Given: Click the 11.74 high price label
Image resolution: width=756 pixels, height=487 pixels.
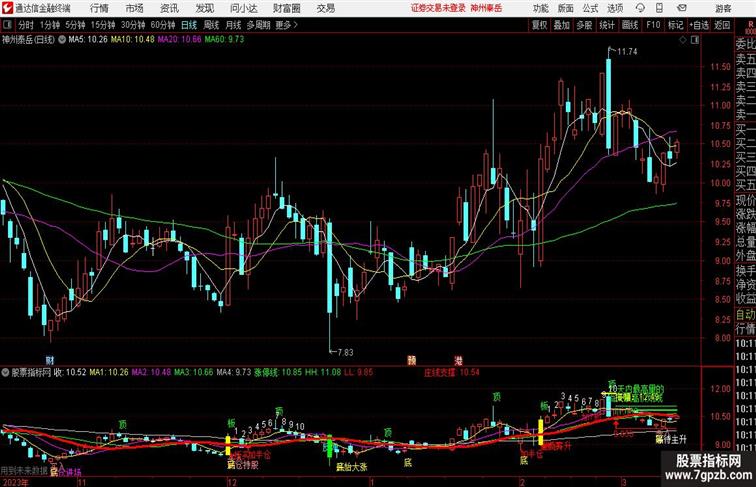Looking at the screenshot, I should coord(627,52).
